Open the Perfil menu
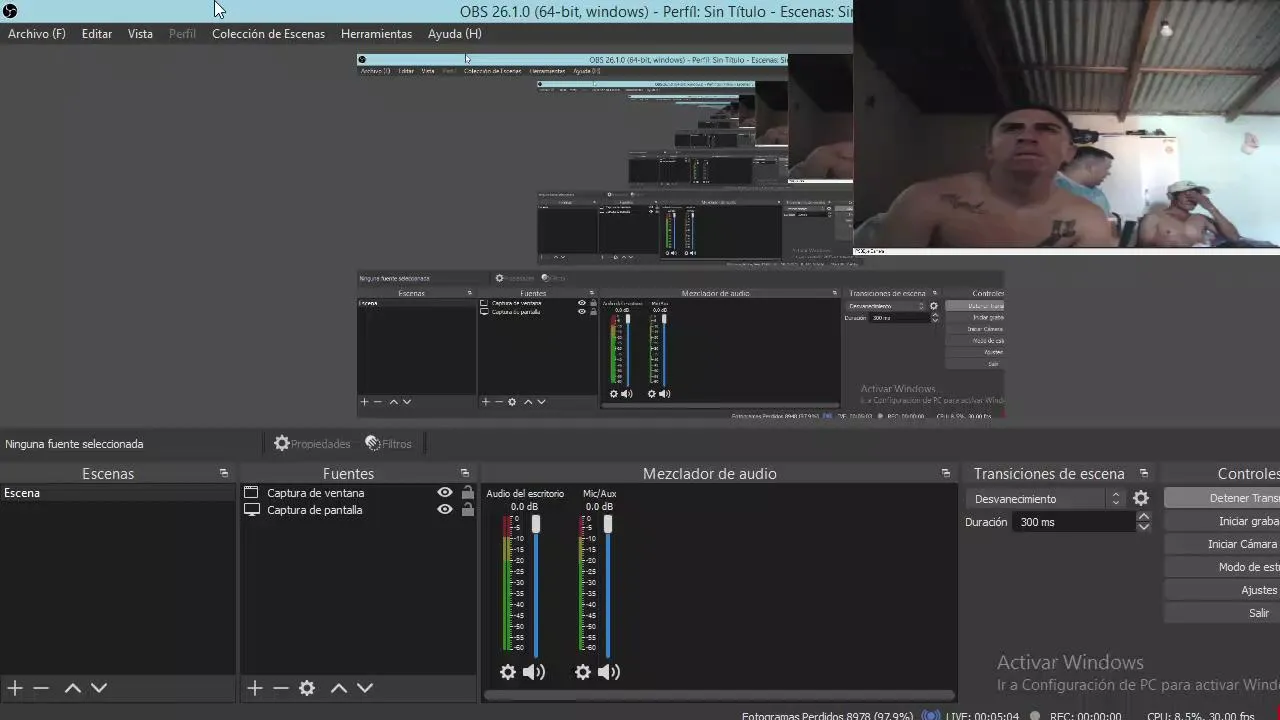The image size is (1280, 720). click(182, 34)
